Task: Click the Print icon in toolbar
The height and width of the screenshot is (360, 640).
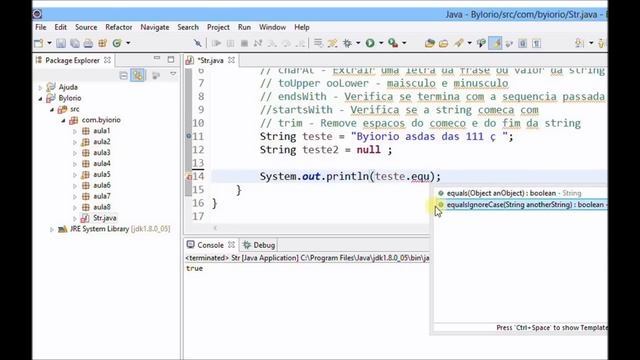Action: pos(88,43)
